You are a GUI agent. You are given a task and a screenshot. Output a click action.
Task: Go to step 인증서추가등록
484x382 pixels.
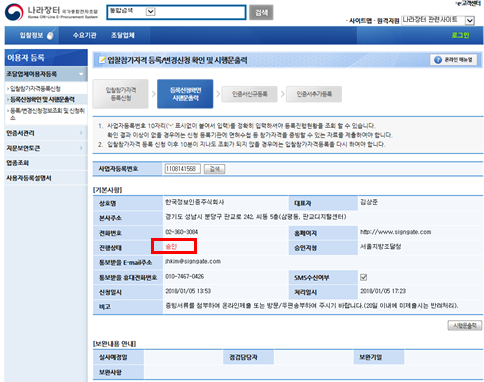click(x=314, y=94)
